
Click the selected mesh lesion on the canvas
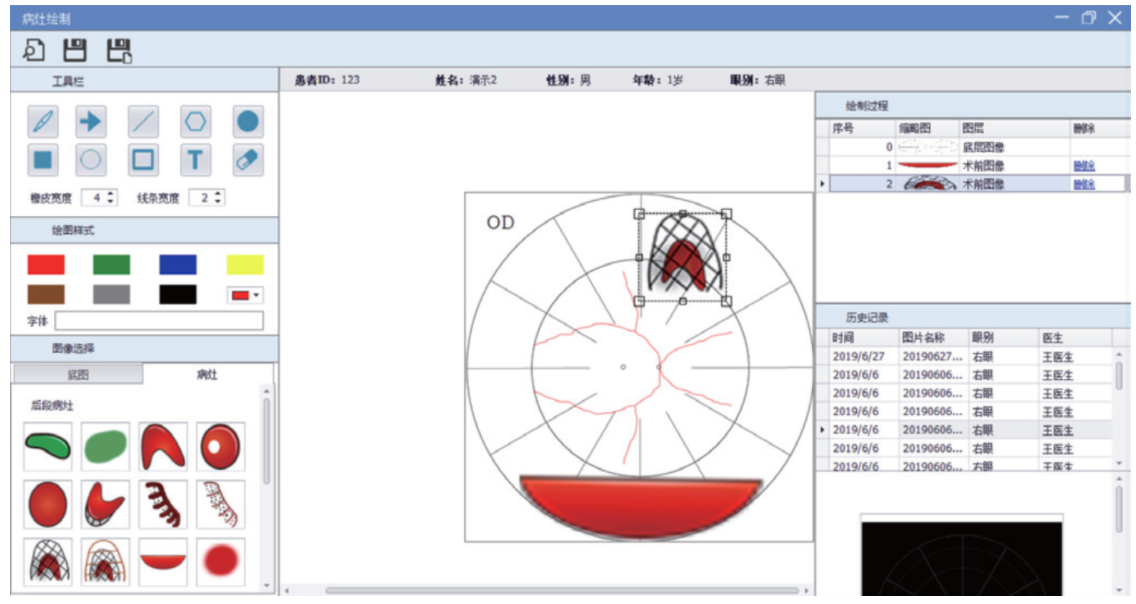682,257
